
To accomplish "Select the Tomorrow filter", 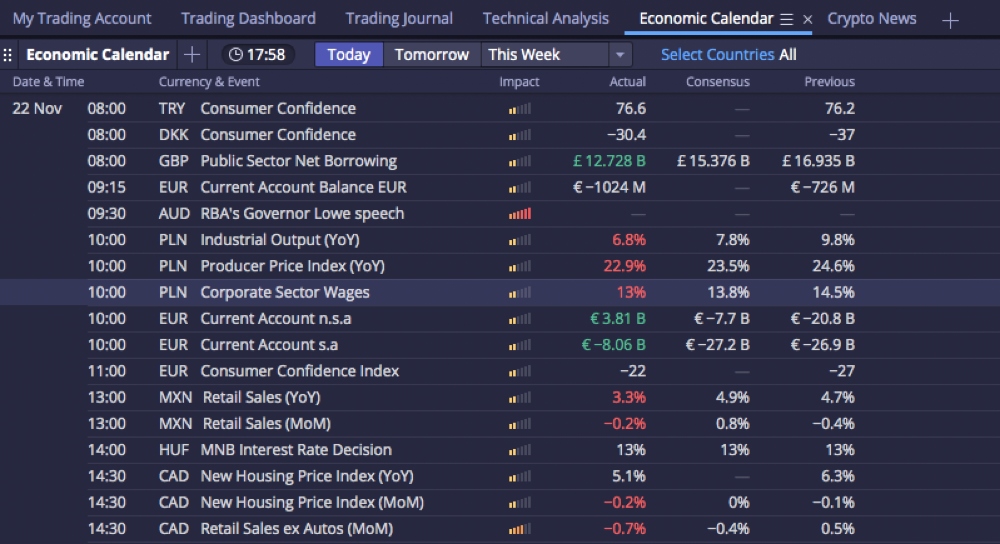I will [x=432, y=55].
